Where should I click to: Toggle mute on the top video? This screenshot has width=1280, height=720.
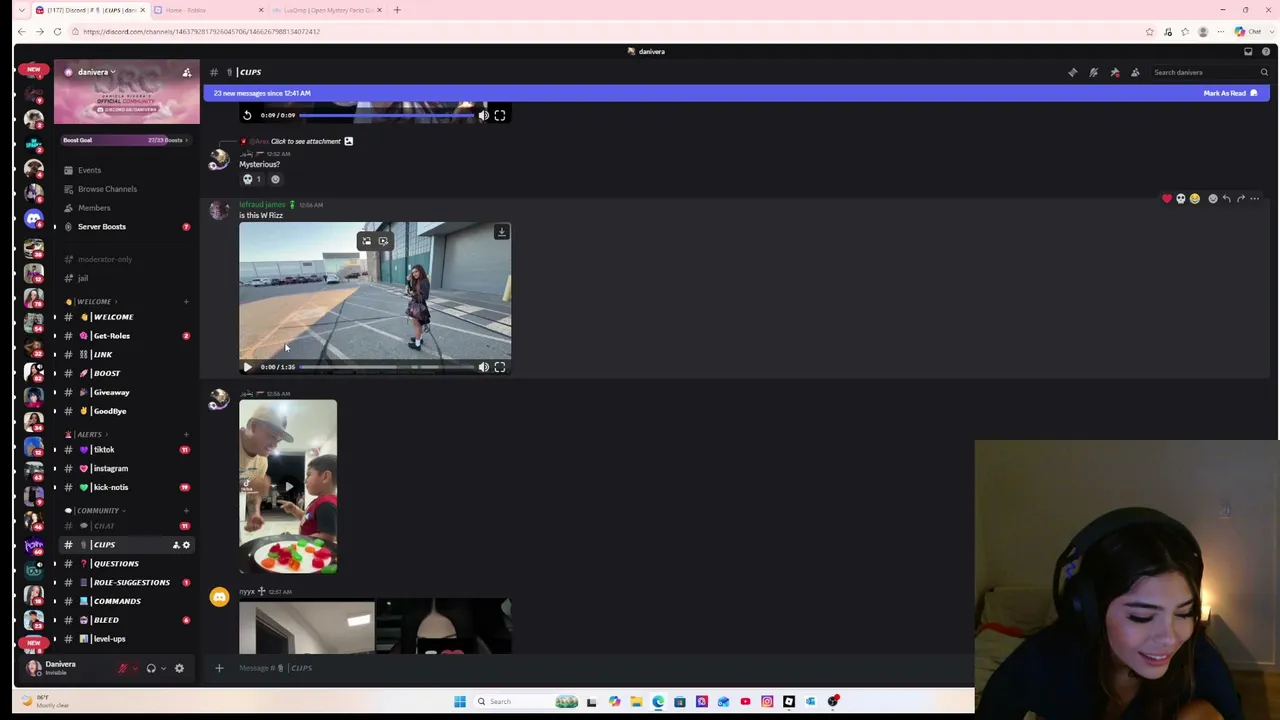pyautogui.click(x=484, y=115)
